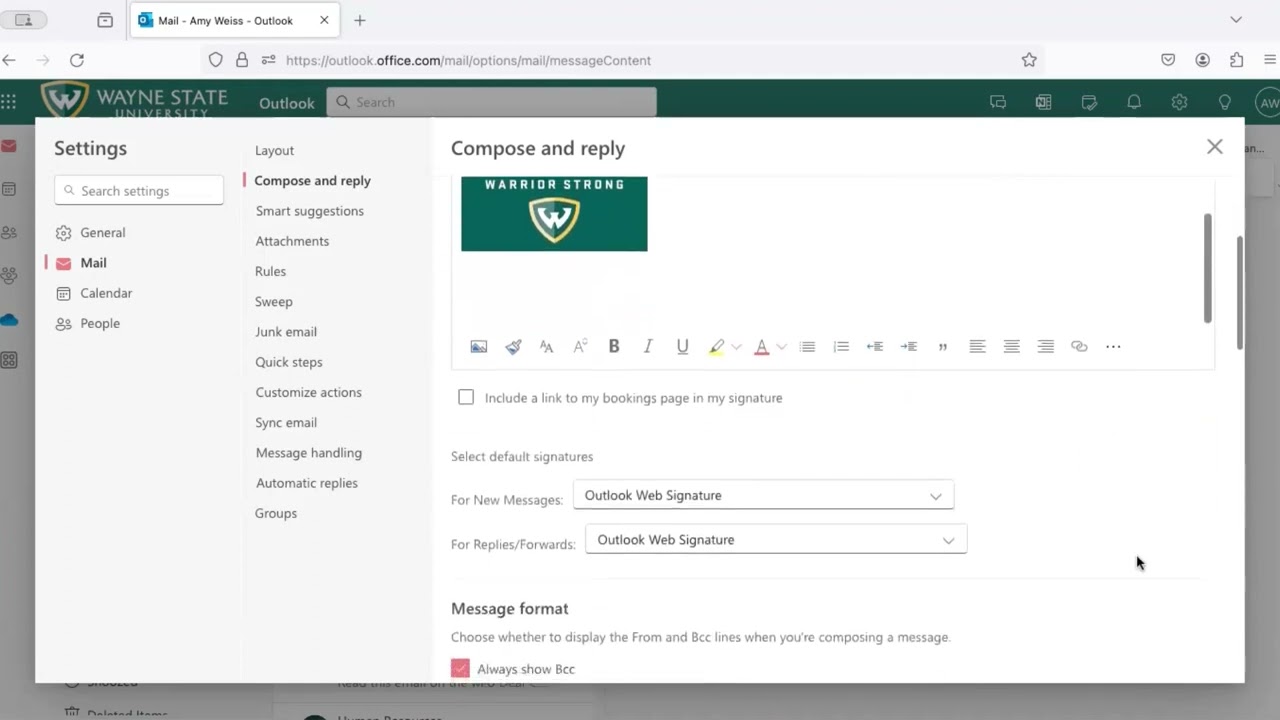The height and width of the screenshot is (720, 1280).
Task: Open highlight color dropdown arrow
Action: click(x=736, y=347)
